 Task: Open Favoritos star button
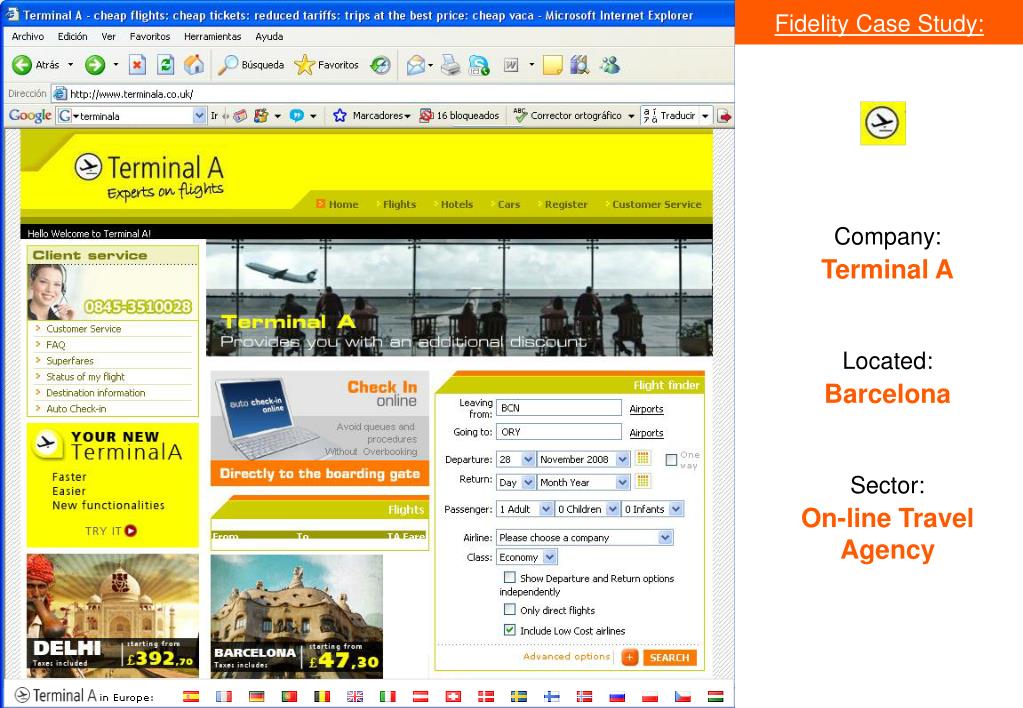(326, 65)
